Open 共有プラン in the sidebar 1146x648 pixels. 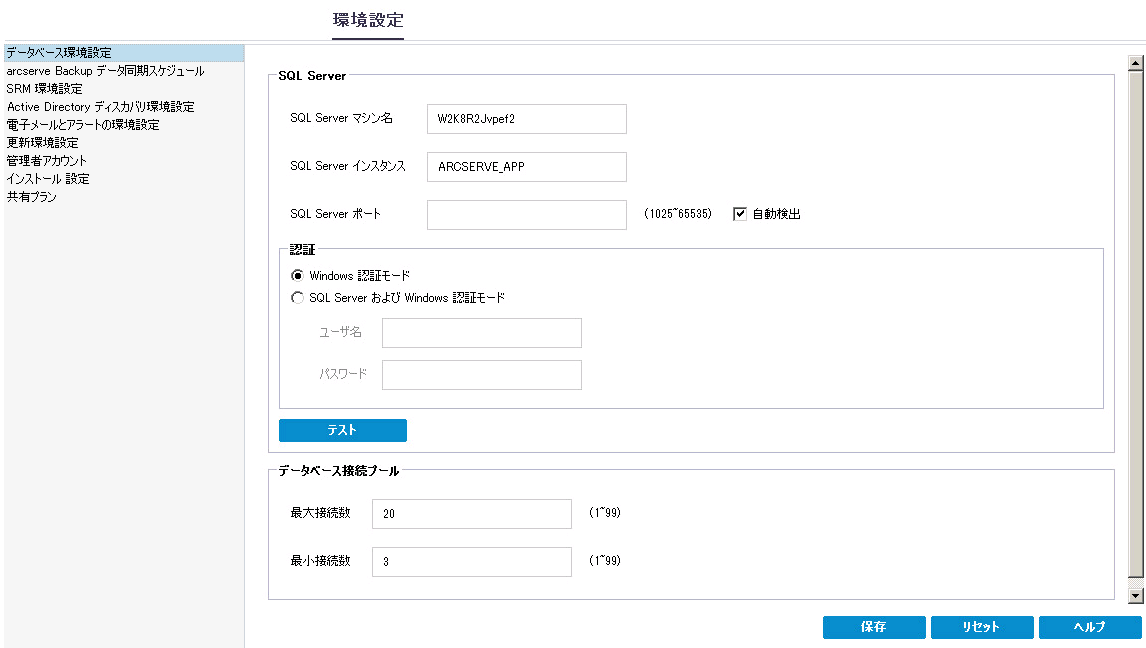32,197
